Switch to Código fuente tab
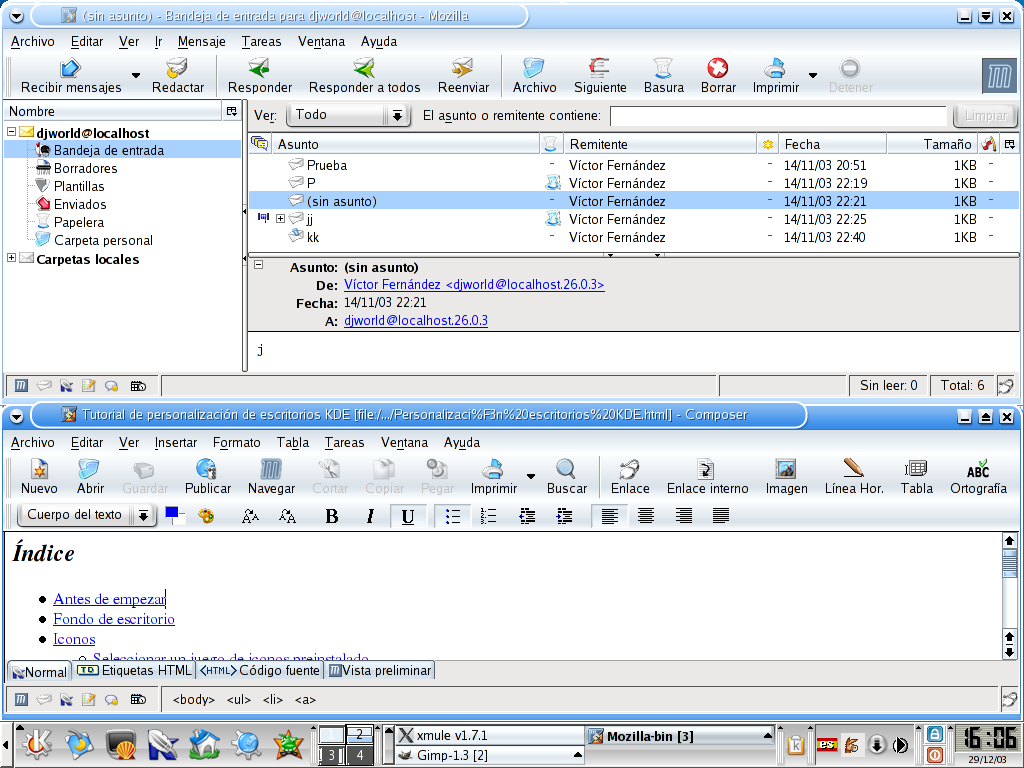1024x768 pixels. click(x=259, y=670)
